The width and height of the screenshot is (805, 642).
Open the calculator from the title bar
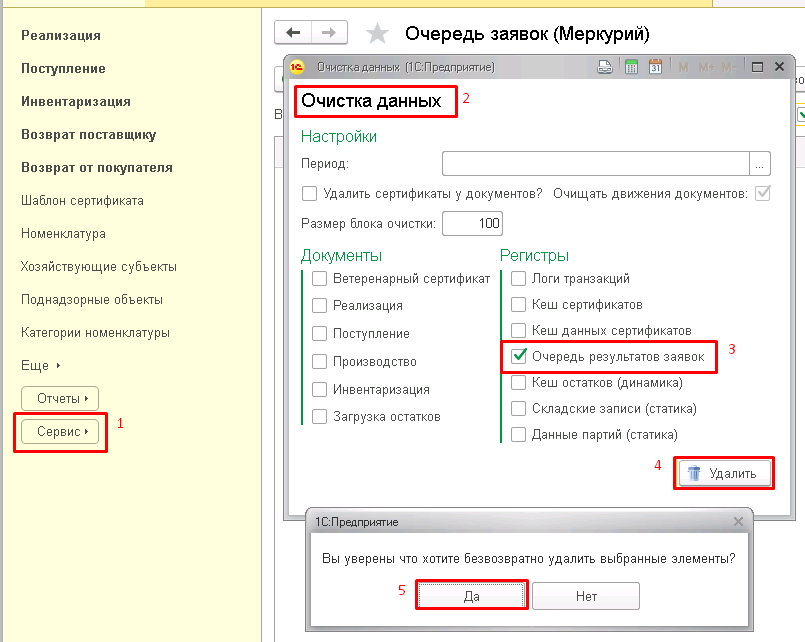(631, 67)
